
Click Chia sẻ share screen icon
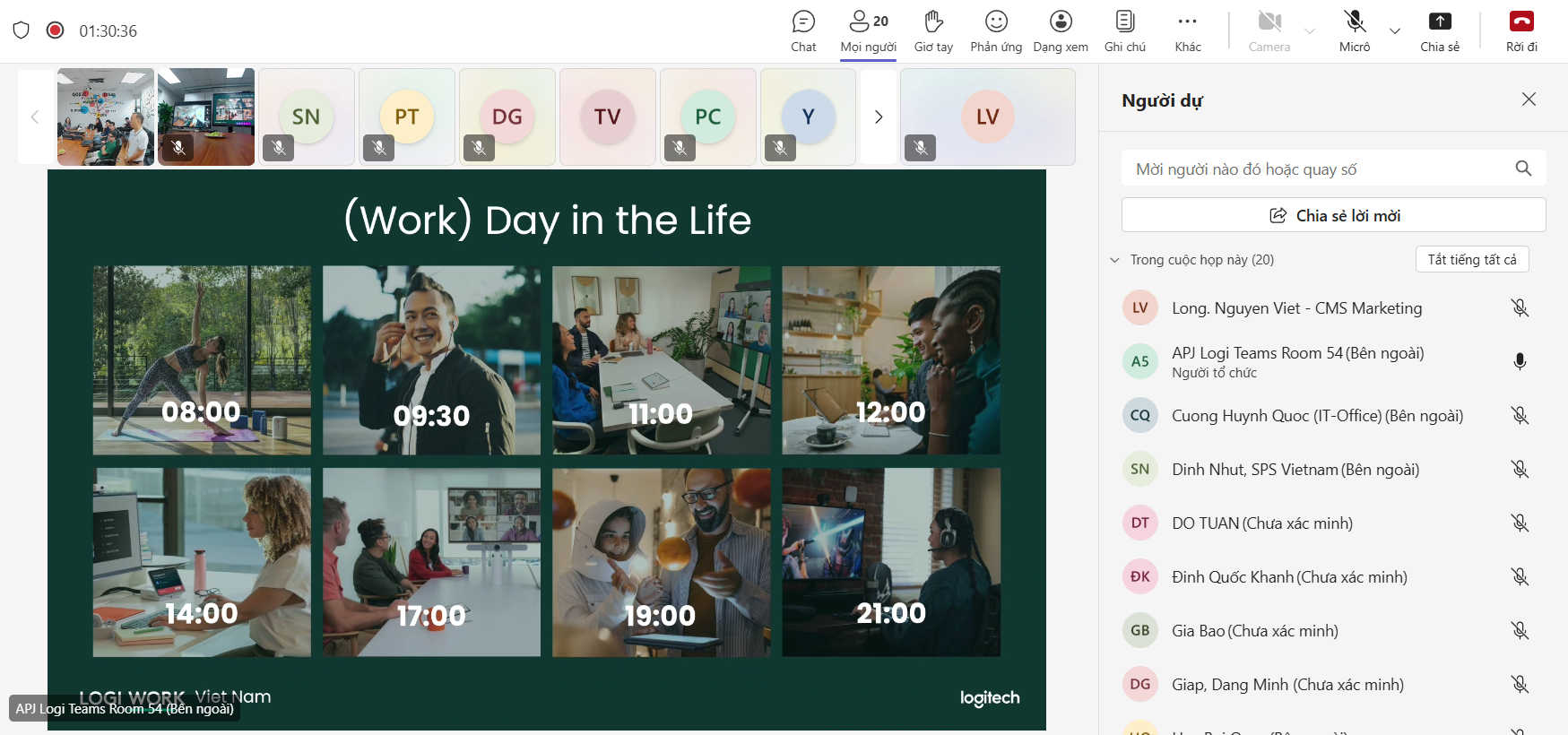click(1440, 31)
